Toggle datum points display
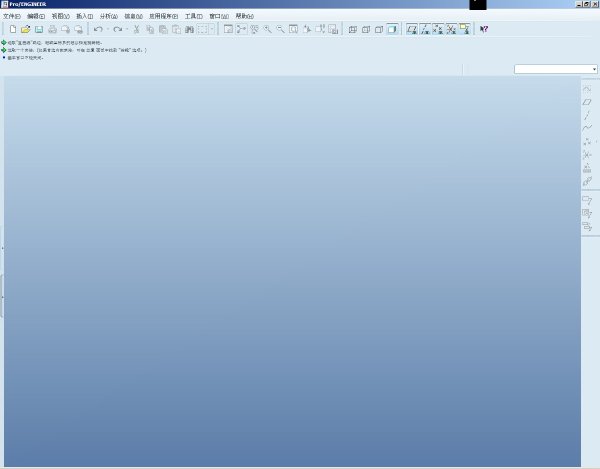 438,29
